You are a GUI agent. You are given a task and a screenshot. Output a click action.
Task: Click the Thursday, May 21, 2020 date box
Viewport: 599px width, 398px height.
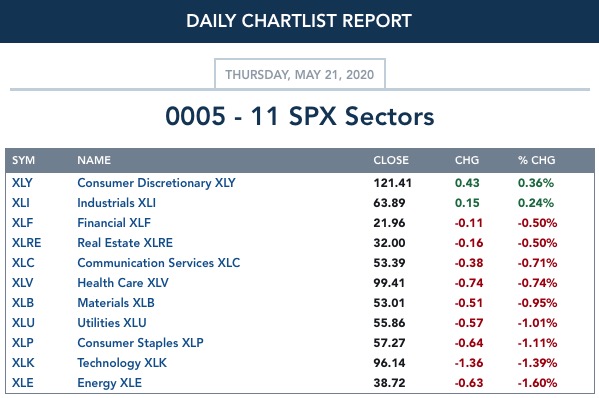pos(300,74)
